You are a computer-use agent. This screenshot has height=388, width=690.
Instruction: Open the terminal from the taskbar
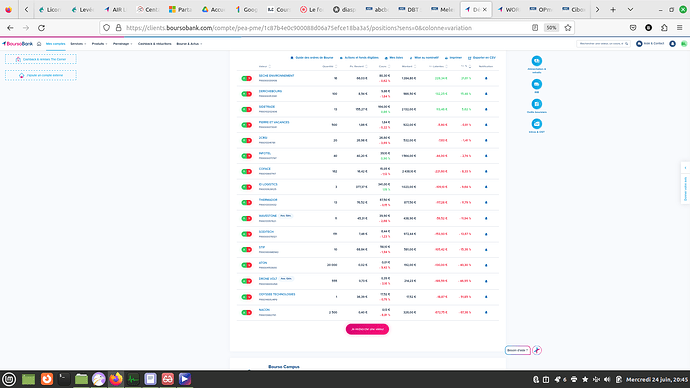pyautogui.click(x=64, y=379)
